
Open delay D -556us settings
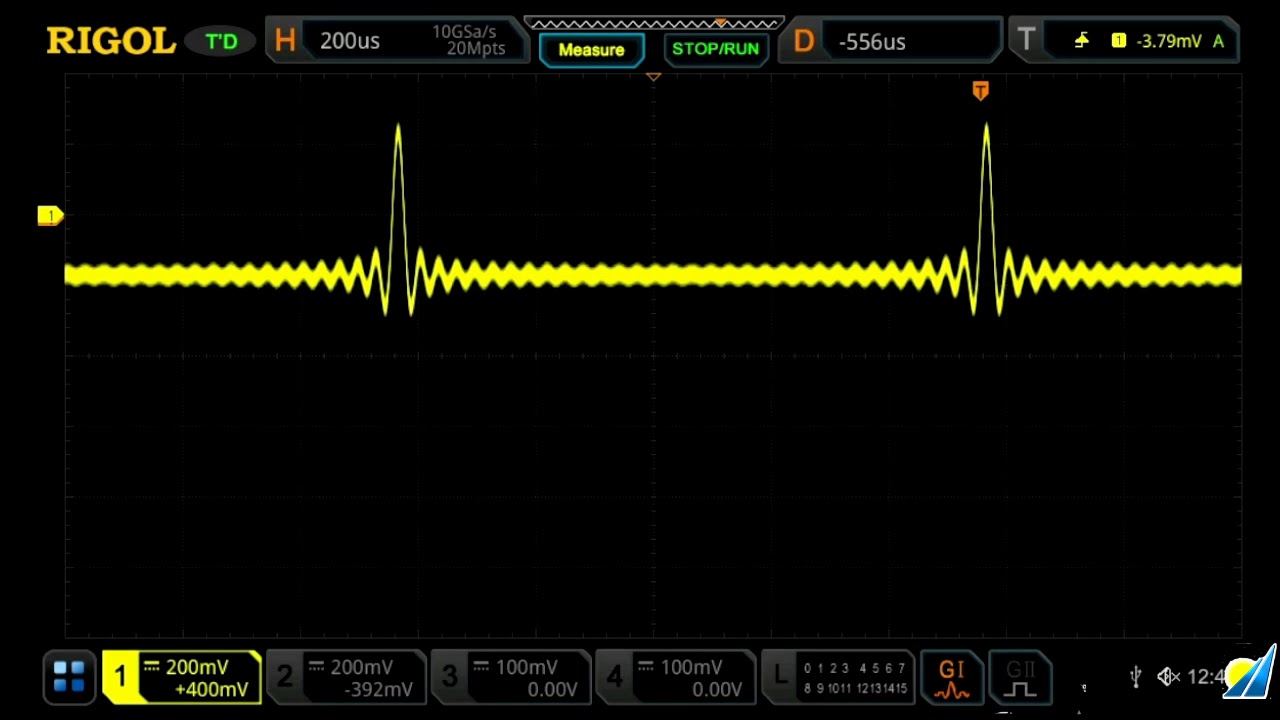click(890, 41)
